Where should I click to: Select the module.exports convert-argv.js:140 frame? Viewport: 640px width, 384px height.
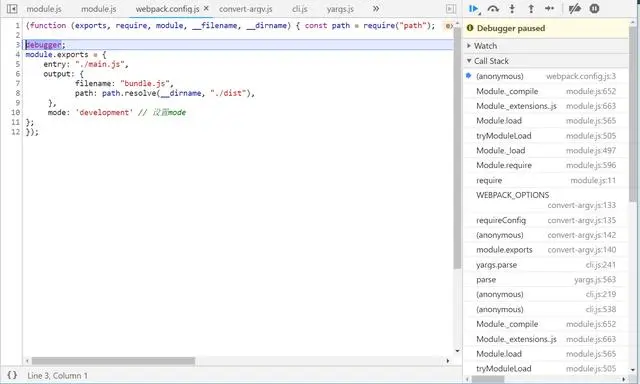(x=546, y=250)
